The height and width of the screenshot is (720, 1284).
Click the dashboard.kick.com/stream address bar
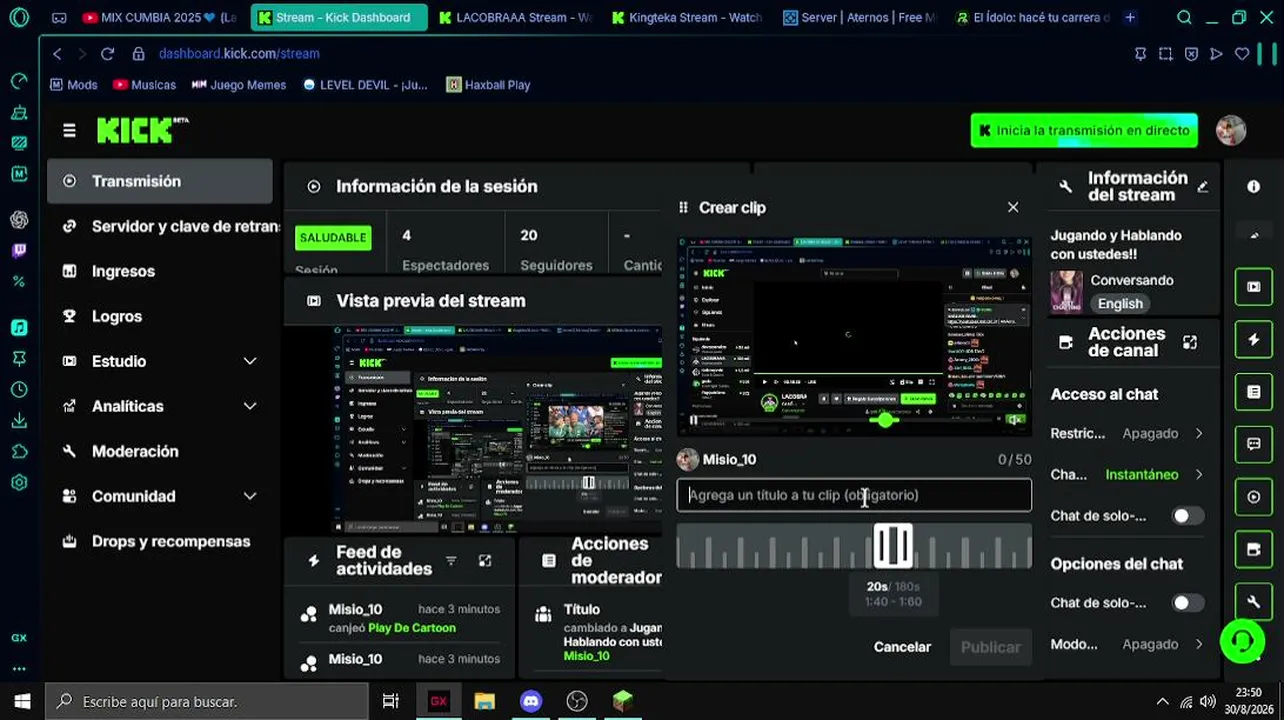239,54
